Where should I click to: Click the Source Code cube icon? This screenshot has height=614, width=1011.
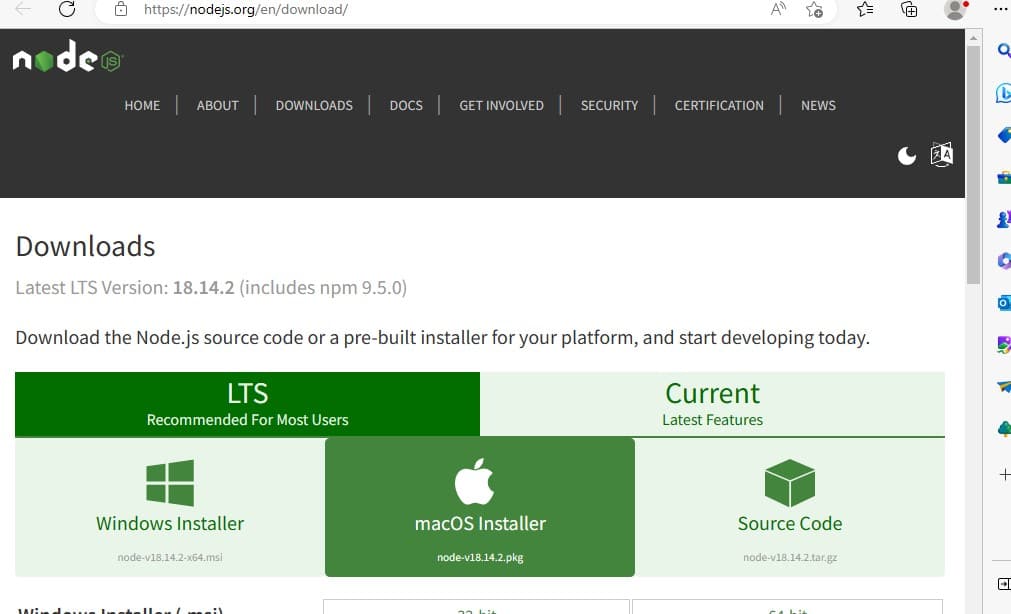pyautogui.click(x=790, y=482)
